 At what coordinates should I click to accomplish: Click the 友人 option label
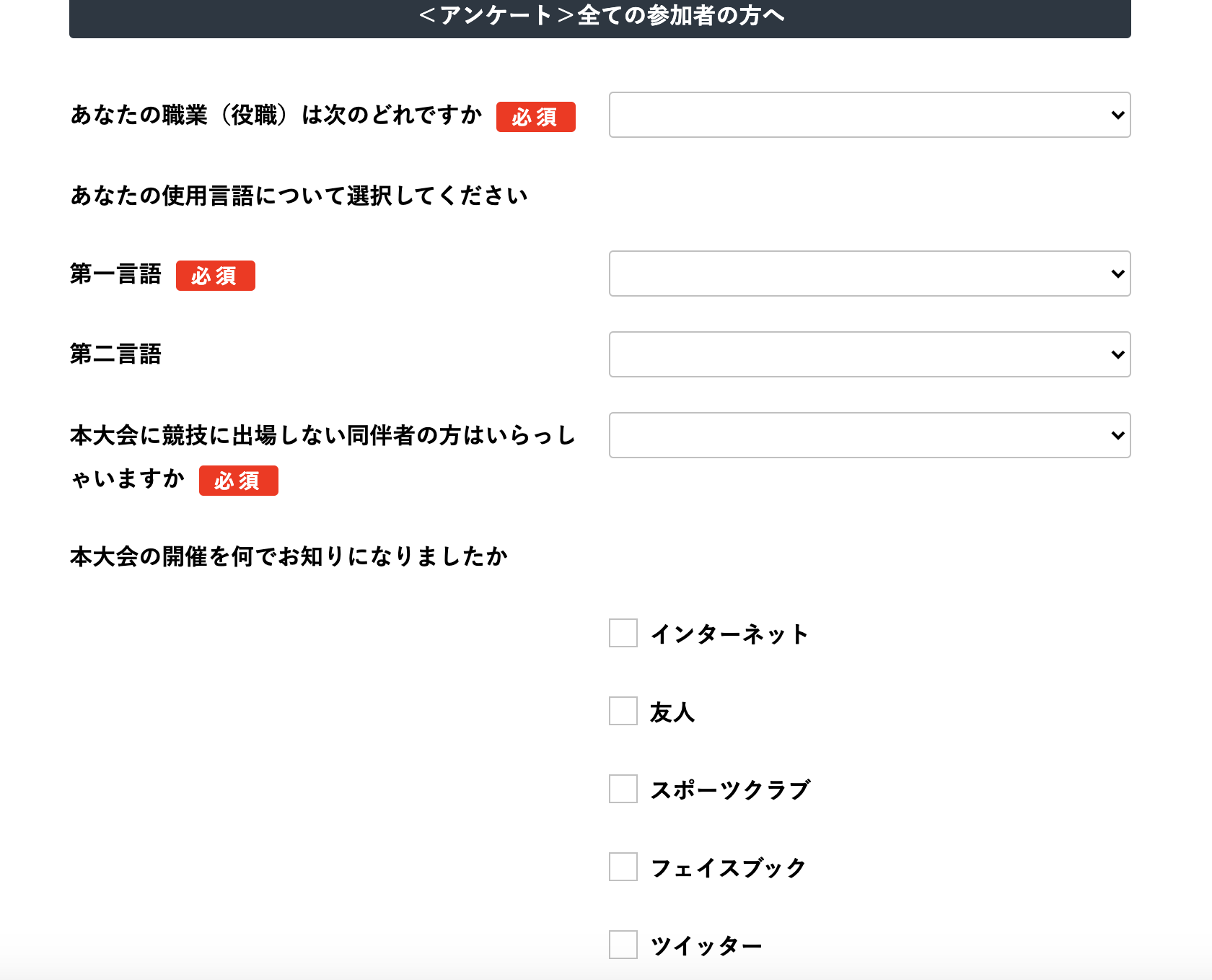pyautogui.click(x=672, y=712)
